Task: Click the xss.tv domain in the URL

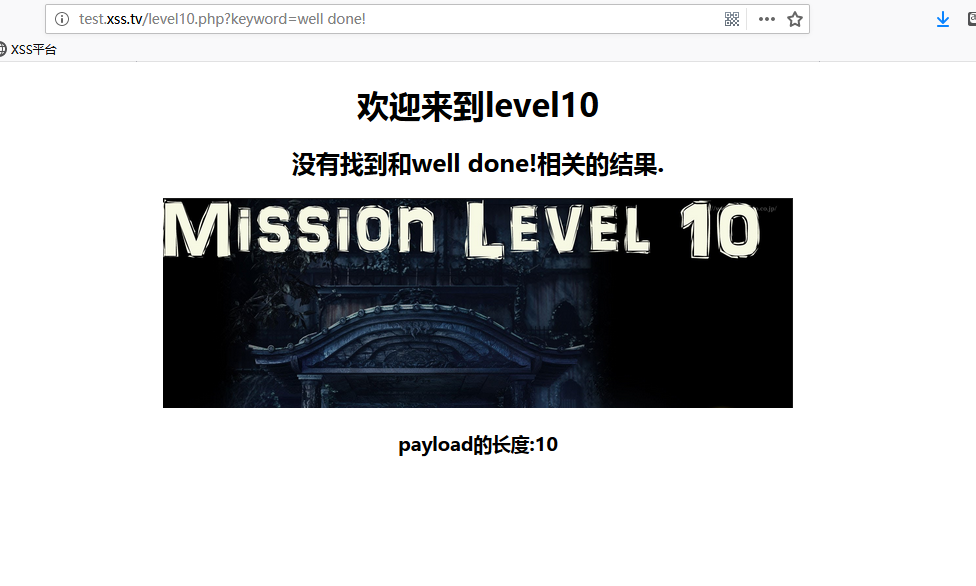Action: (124, 19)
